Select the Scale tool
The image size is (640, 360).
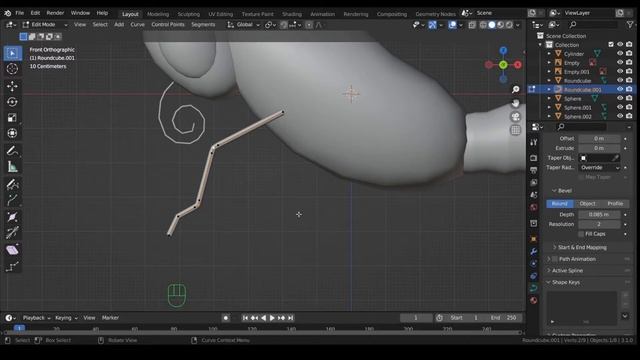(x=12, y=118)
